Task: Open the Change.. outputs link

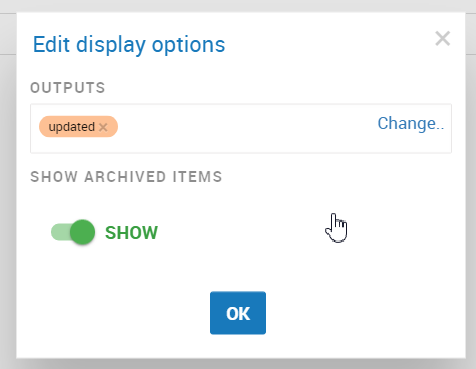Action: point(411,123)
